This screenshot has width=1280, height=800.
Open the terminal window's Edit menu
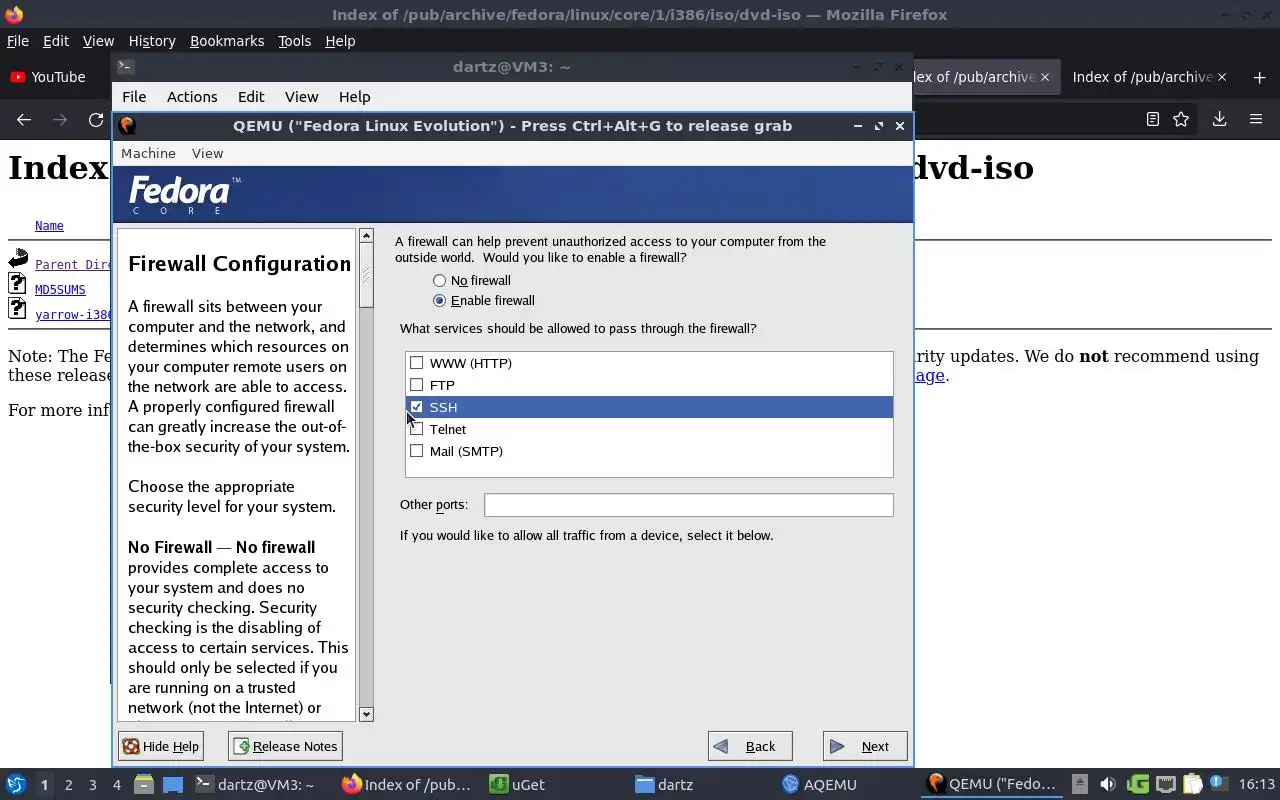[251, 97]
